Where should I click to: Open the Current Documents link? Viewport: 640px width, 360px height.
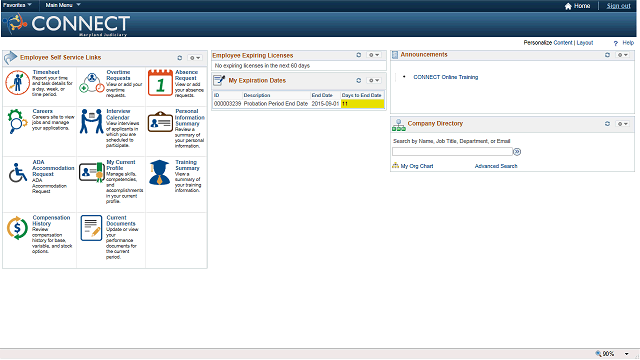tap(121, 221)
